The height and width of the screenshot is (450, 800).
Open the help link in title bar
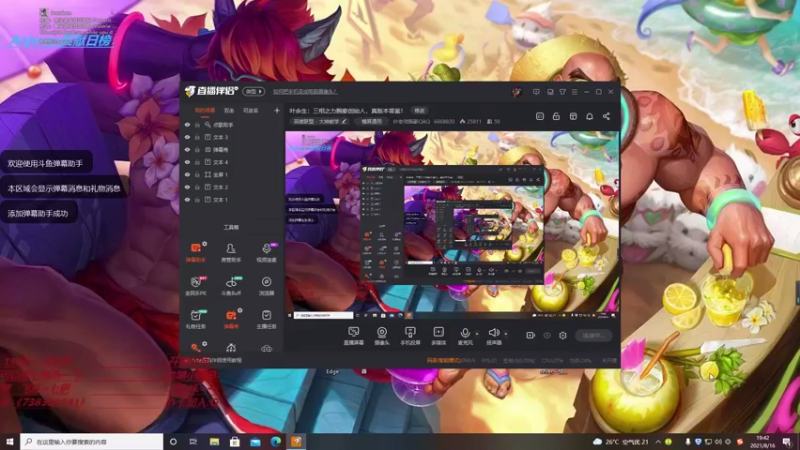(305, 92)
